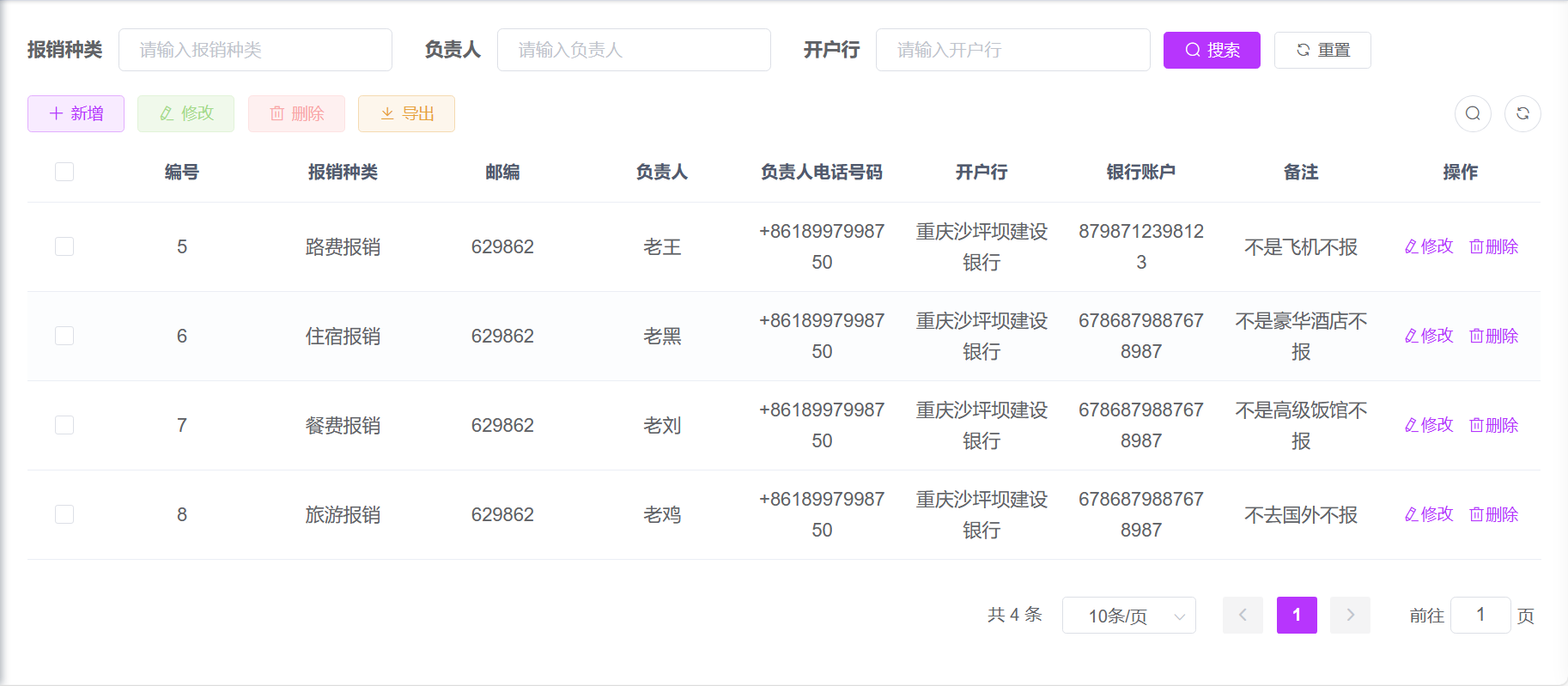This screenshot has height=686, width=1568.
Task: Check the row 7 餐费报销 checkbox
Action: coord(64,425)
